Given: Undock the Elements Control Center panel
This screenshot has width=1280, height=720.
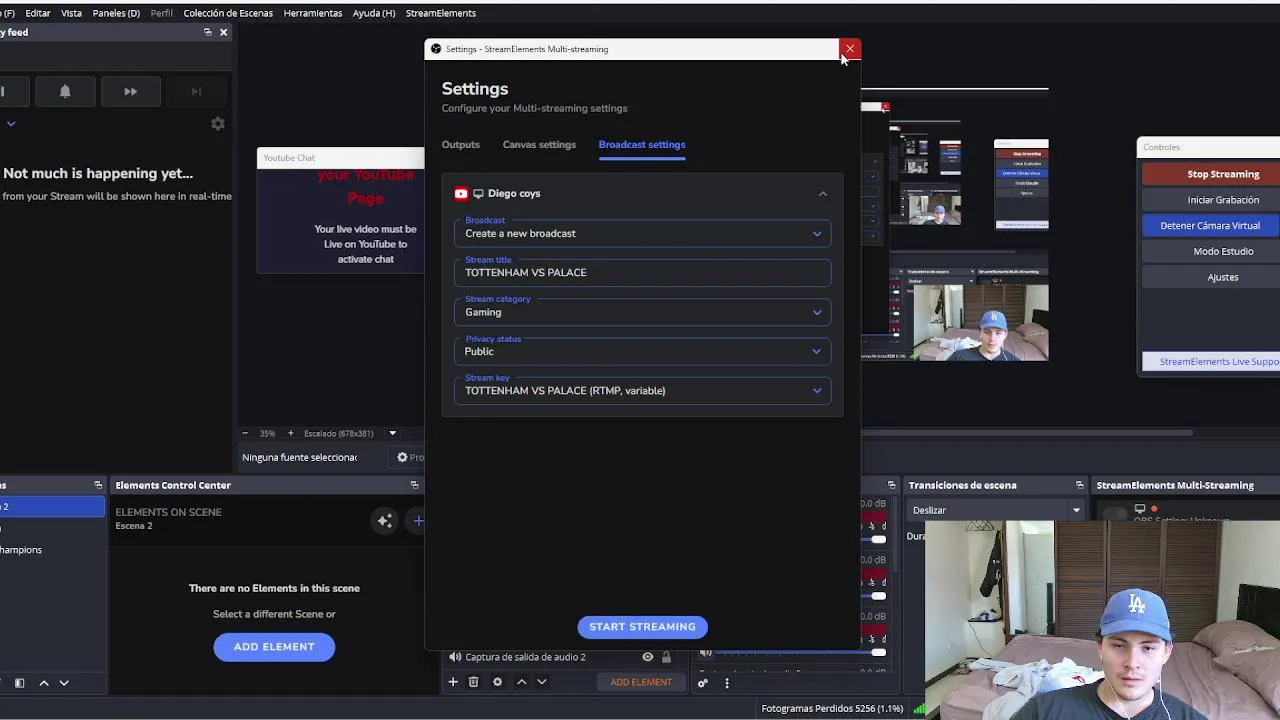Looking at the screenshot, I should pyautogui.click(x=414, y=485).
